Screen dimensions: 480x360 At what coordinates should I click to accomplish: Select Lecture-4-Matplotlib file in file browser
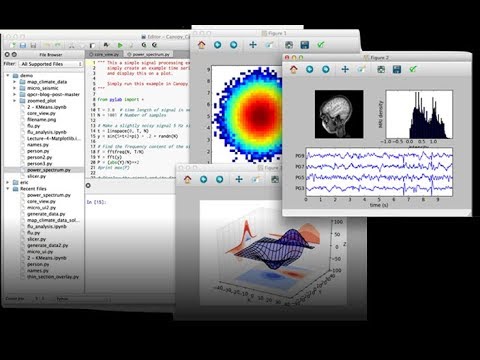54,138
